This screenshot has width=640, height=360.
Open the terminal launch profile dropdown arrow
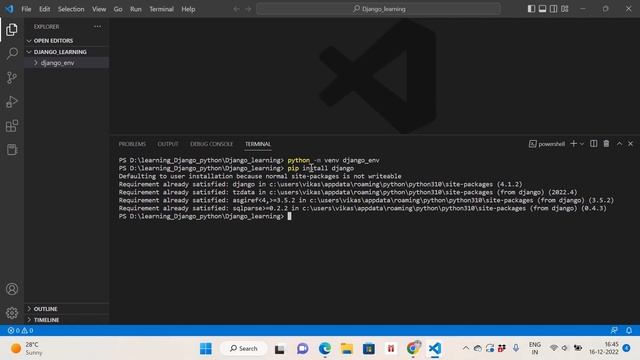click(x=582, y=144)
